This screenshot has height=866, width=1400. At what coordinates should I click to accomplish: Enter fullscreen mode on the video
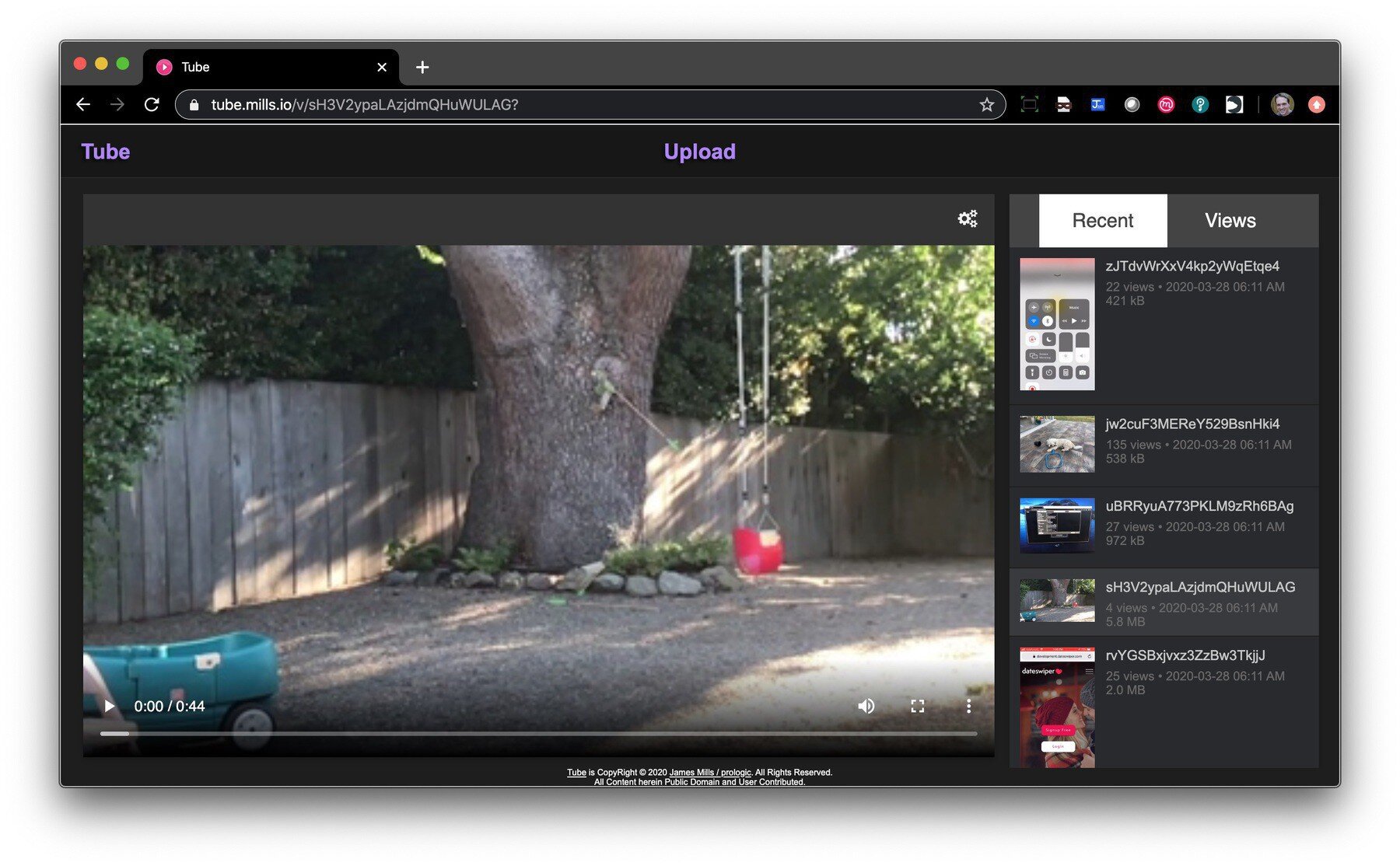point(917,706)
